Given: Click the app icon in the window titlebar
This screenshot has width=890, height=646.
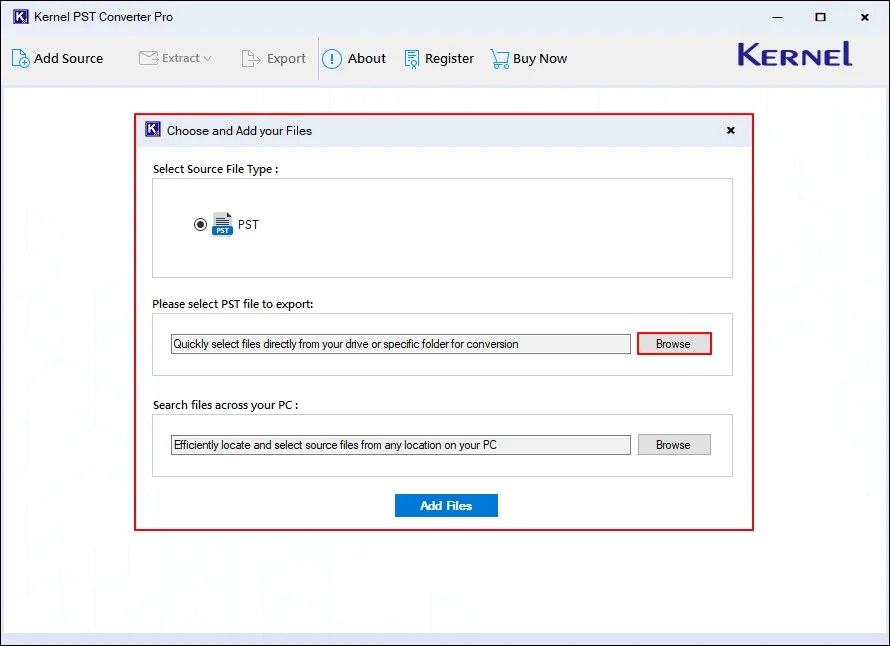Looking at the screenshot, I should click(21, 16).
